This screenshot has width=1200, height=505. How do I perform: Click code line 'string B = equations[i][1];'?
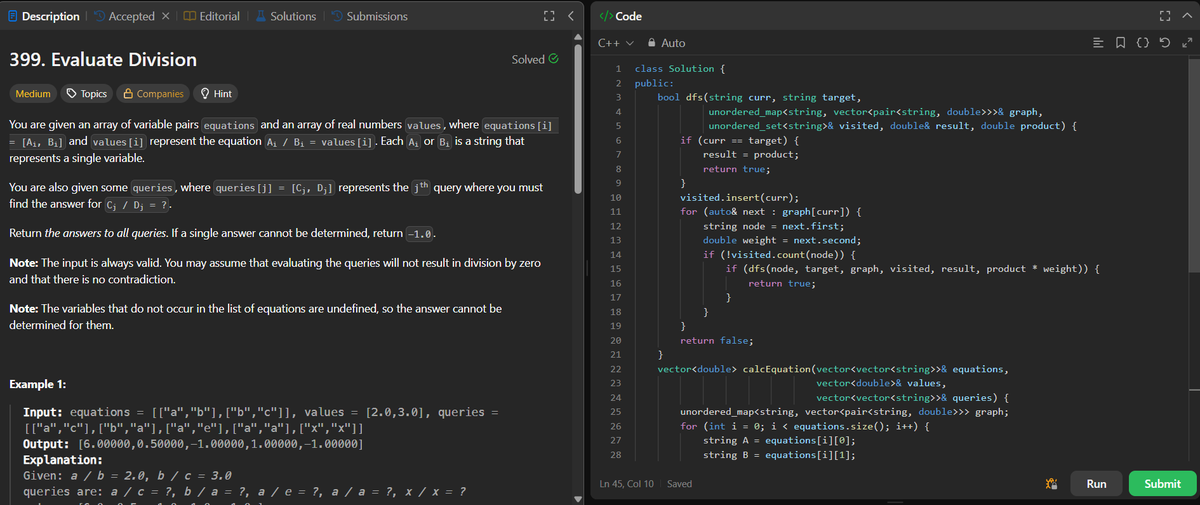pos(779,454)
